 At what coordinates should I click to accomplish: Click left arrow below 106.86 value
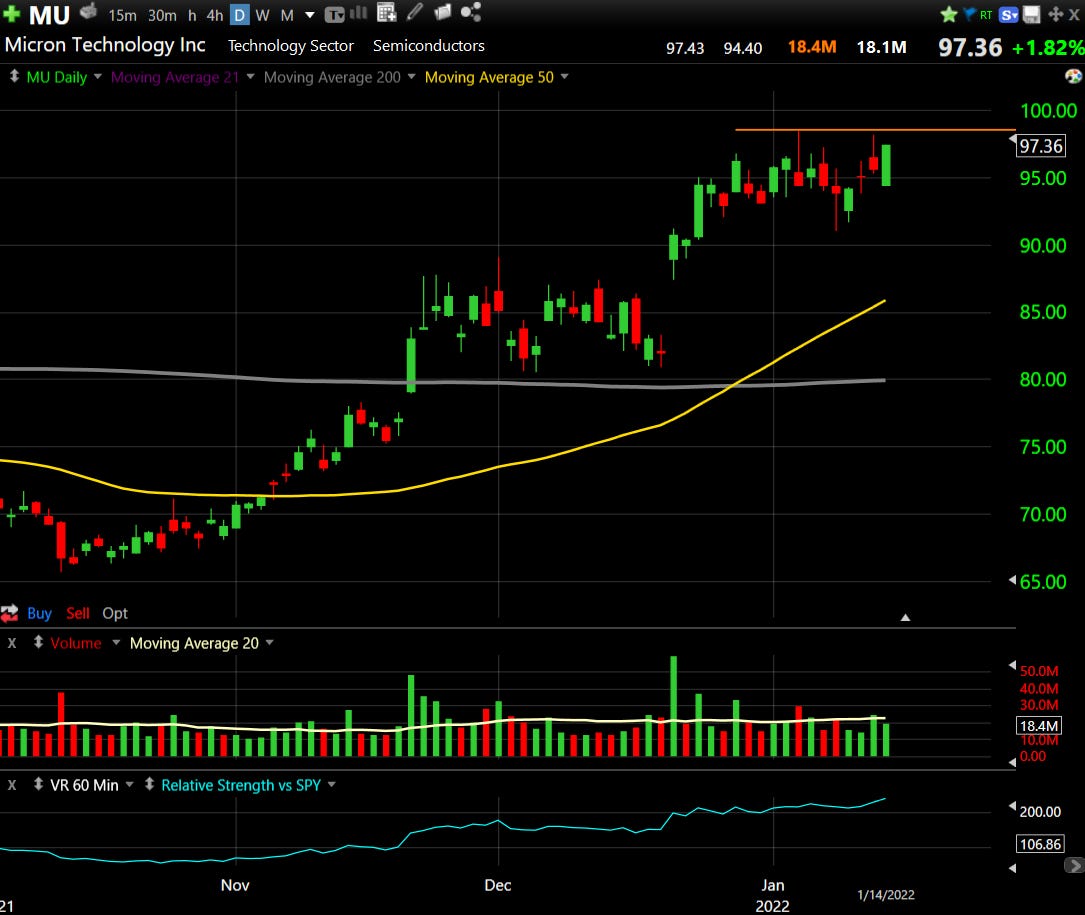1012,868
